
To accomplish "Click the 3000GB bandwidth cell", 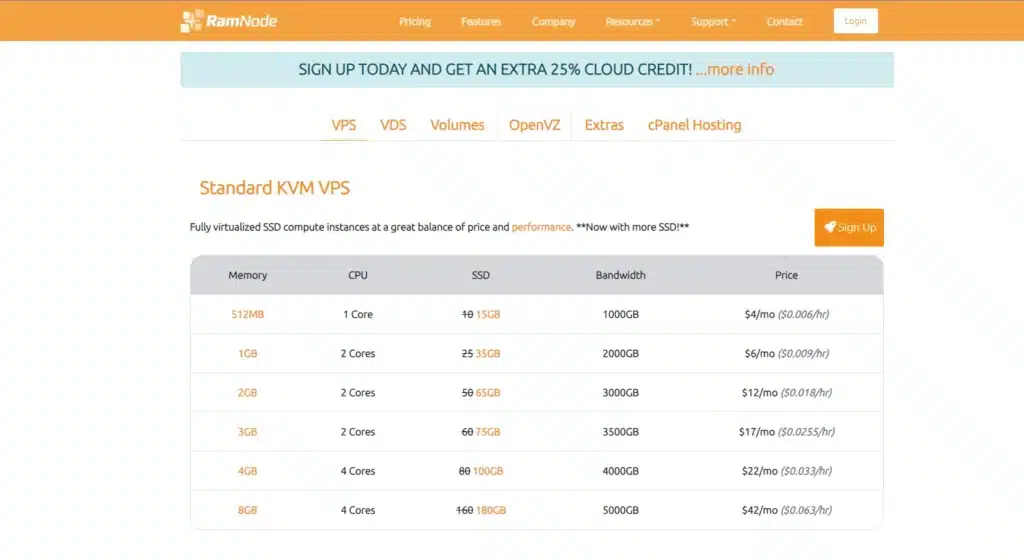I will click(620, 393).
